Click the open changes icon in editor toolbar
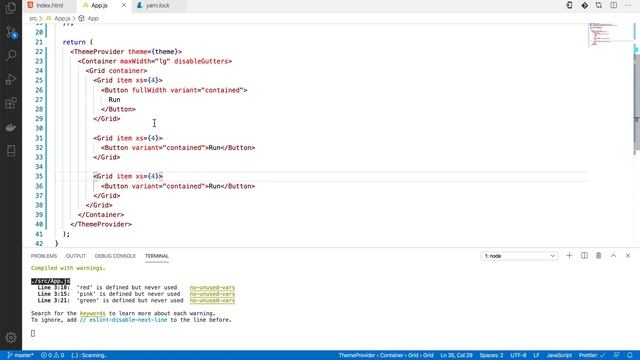 pos(569,5)
